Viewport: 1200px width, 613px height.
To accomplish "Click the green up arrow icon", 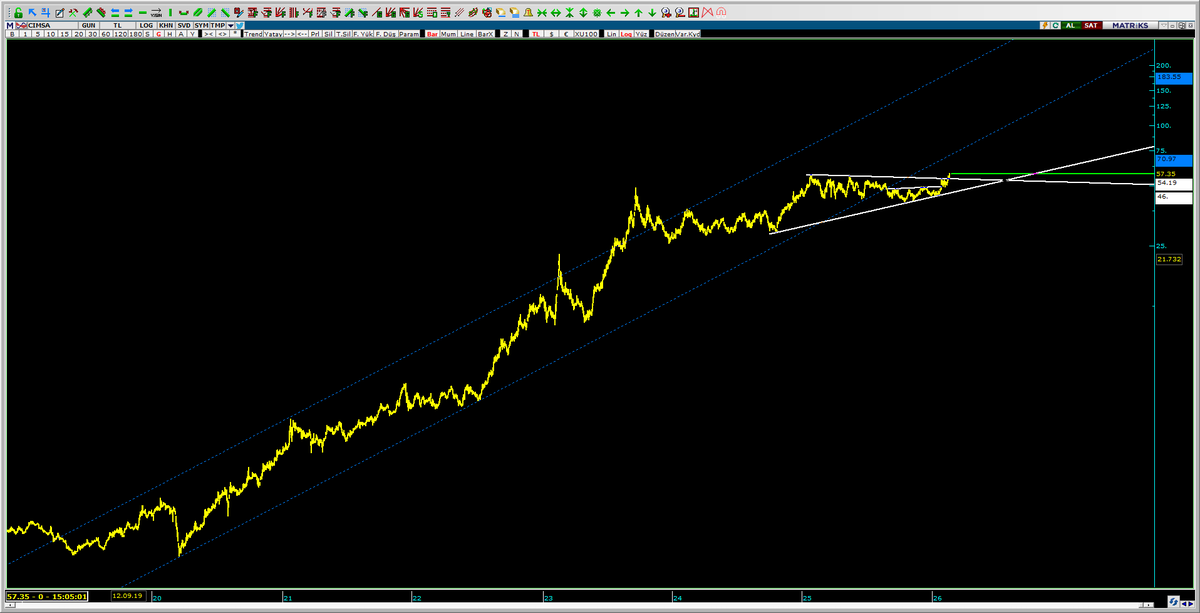I will 638,13.
